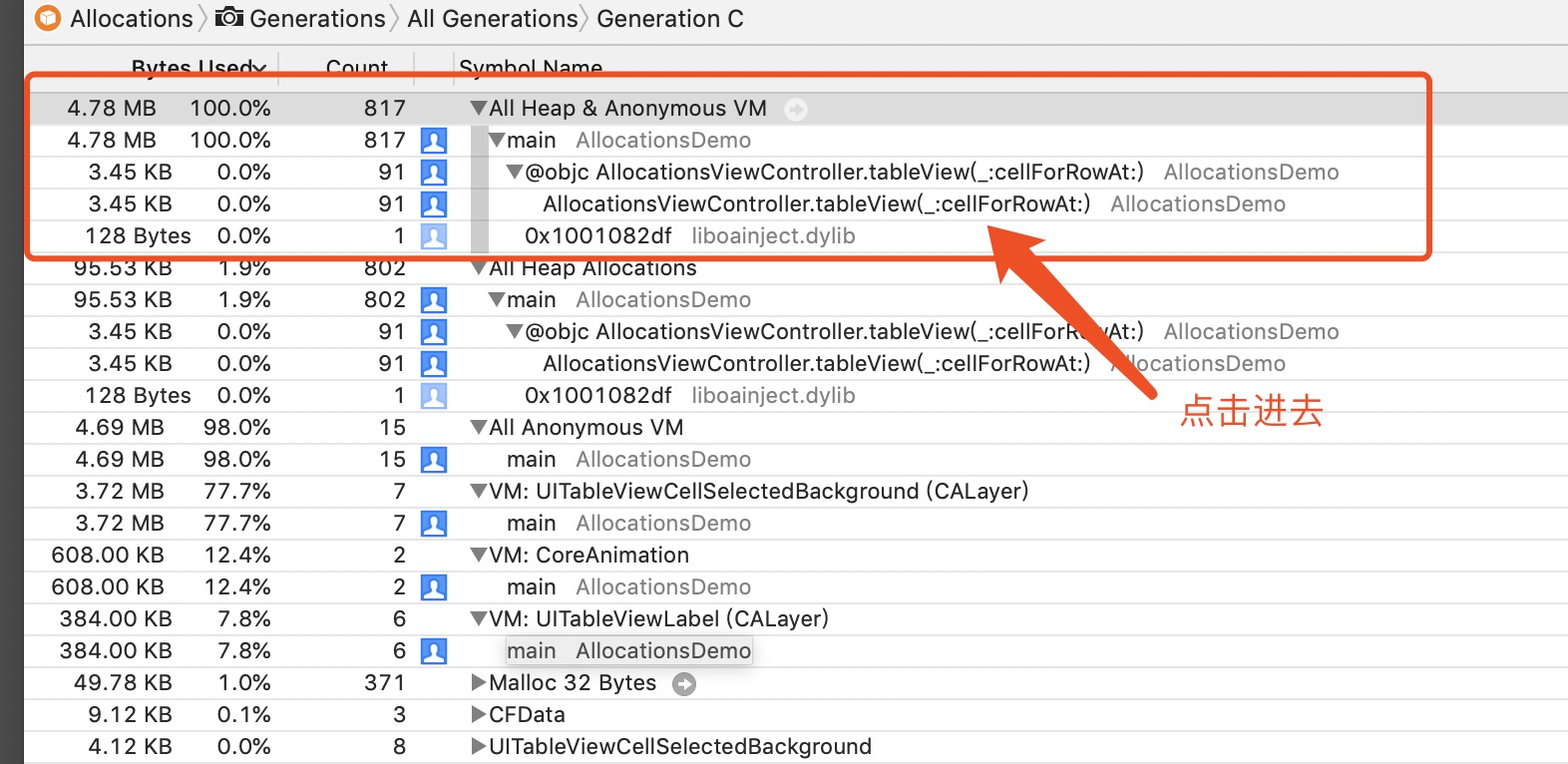Open All Generations in the breadcrumb
The image size is (1568, 764).
pyautogui.click(x=492, y=18)
